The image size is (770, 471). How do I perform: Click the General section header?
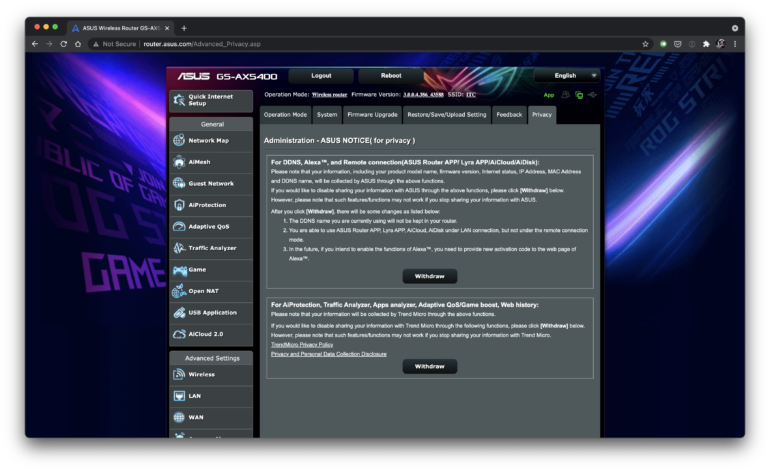coord(212,124)
